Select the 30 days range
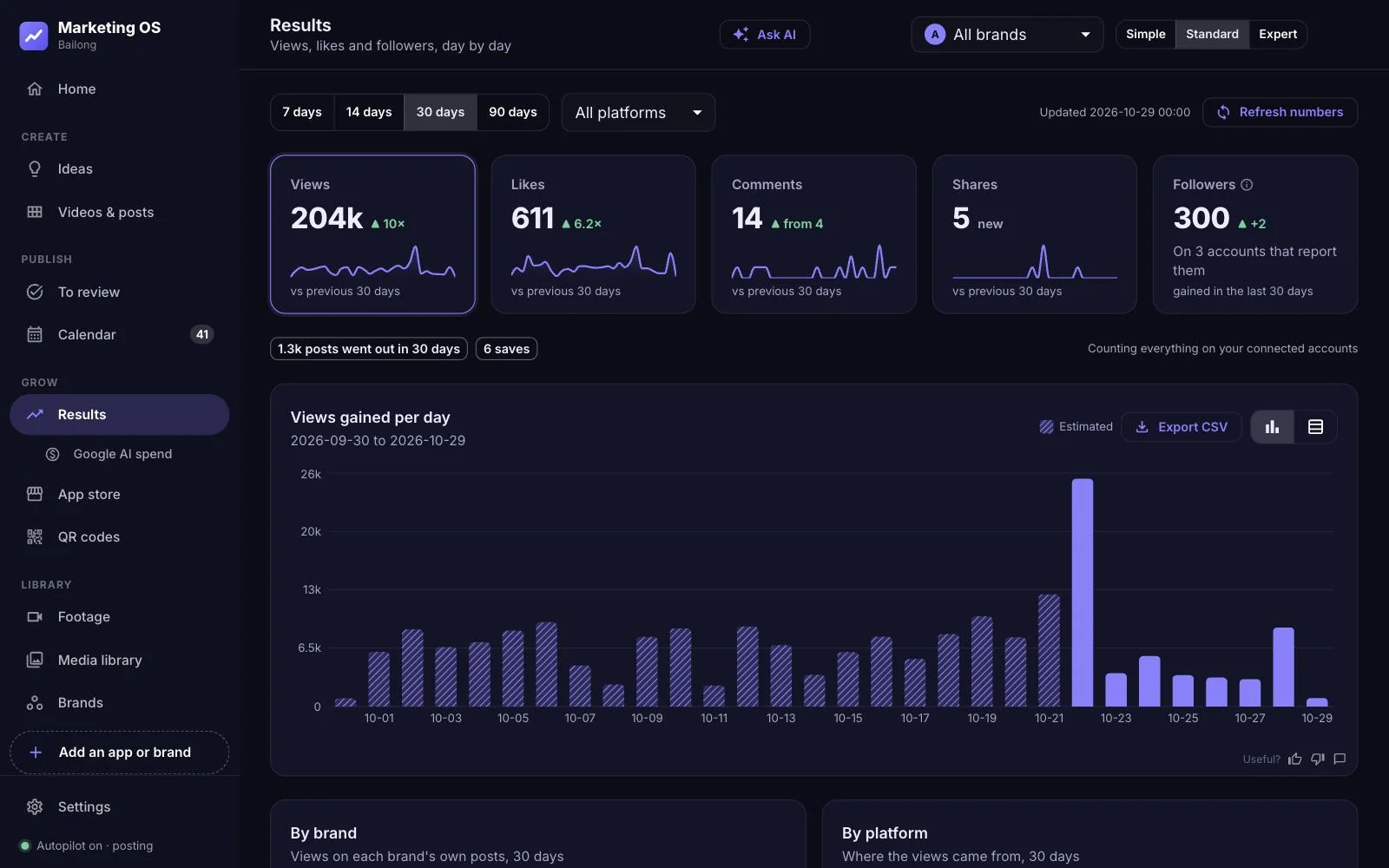This screenshot has width=1389, height=868. click(x=440, y=112)
